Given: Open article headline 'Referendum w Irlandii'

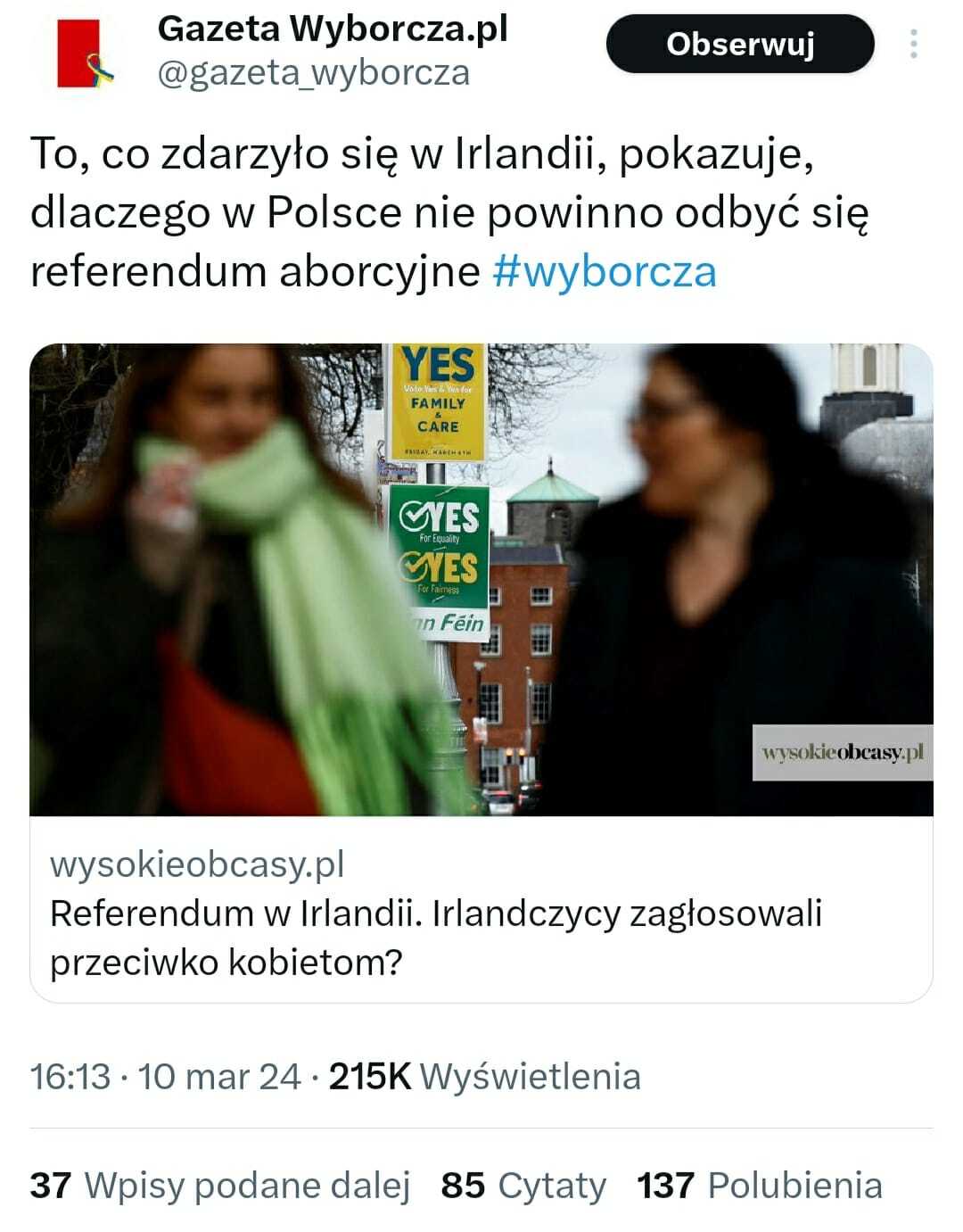Looking at the screenshot, I should 436,938.
